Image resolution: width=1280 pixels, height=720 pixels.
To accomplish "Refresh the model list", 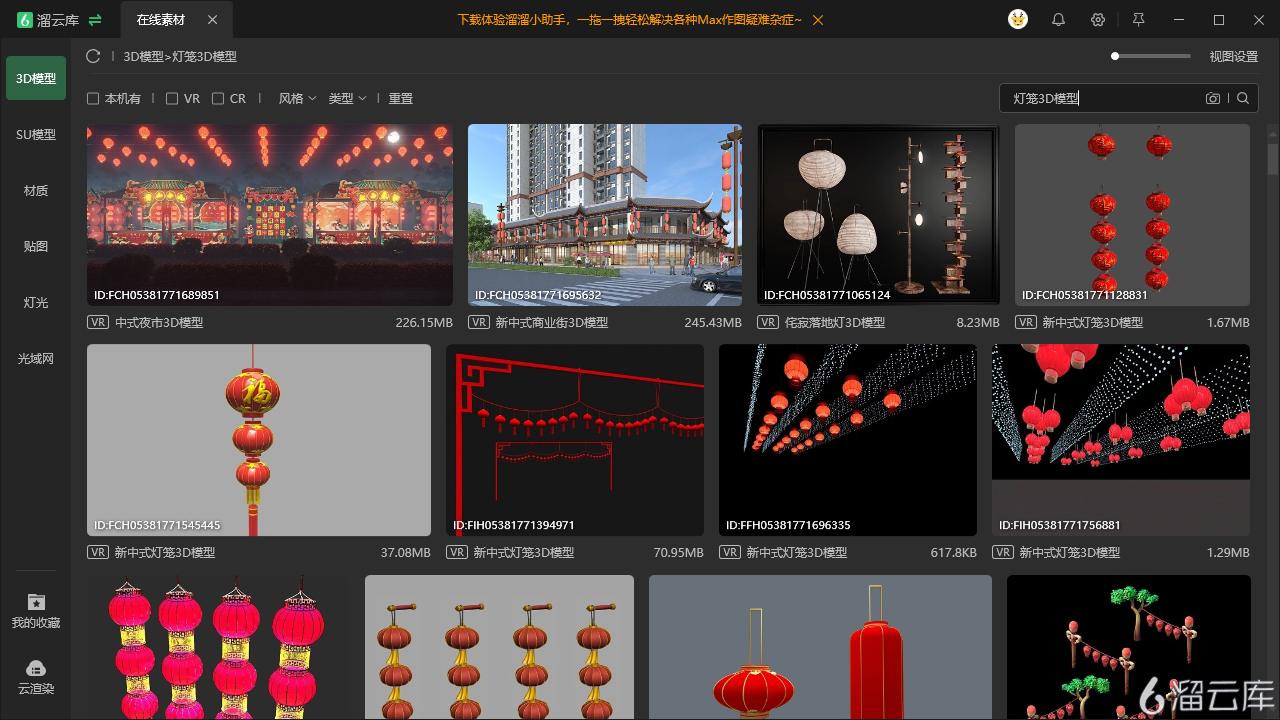I will [93, 57].
